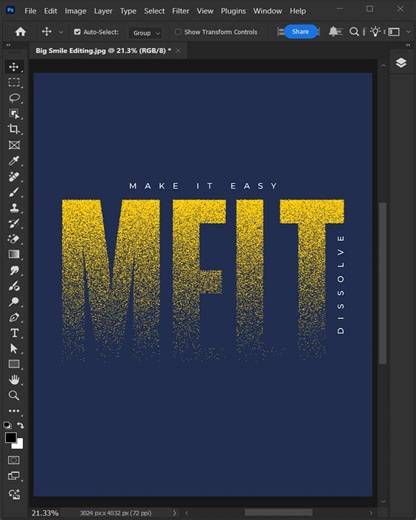416x520 pixels.
Task: Open the Layers panel icon
Action: pos(401,63)
